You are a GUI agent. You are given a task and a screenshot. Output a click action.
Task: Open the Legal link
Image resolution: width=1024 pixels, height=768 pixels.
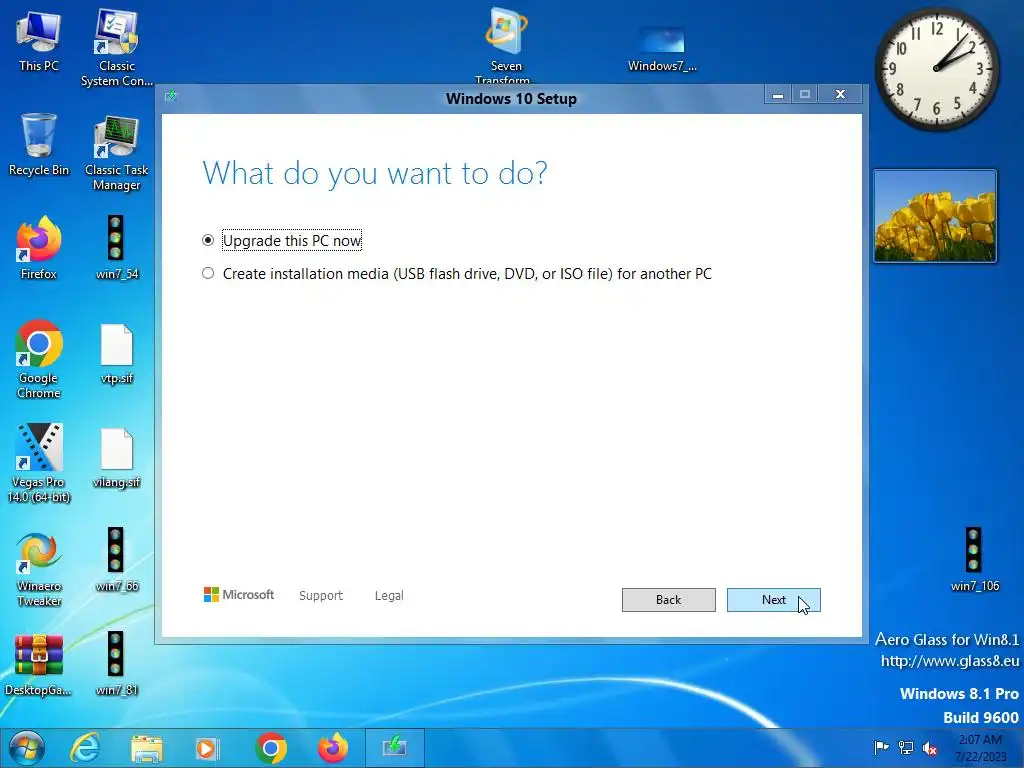389,596
